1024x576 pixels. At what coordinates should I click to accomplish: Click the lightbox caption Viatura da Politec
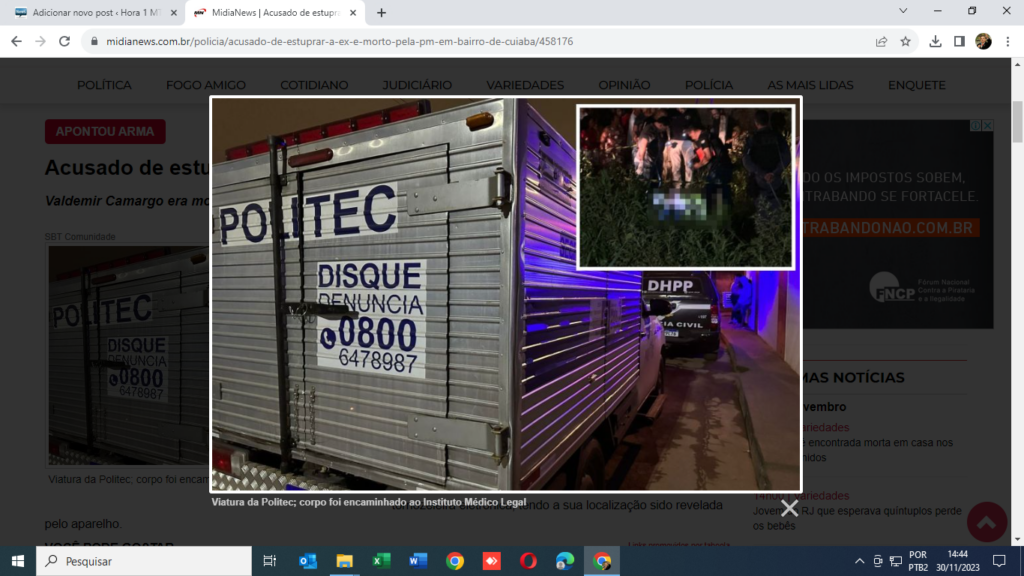(368, 502)
